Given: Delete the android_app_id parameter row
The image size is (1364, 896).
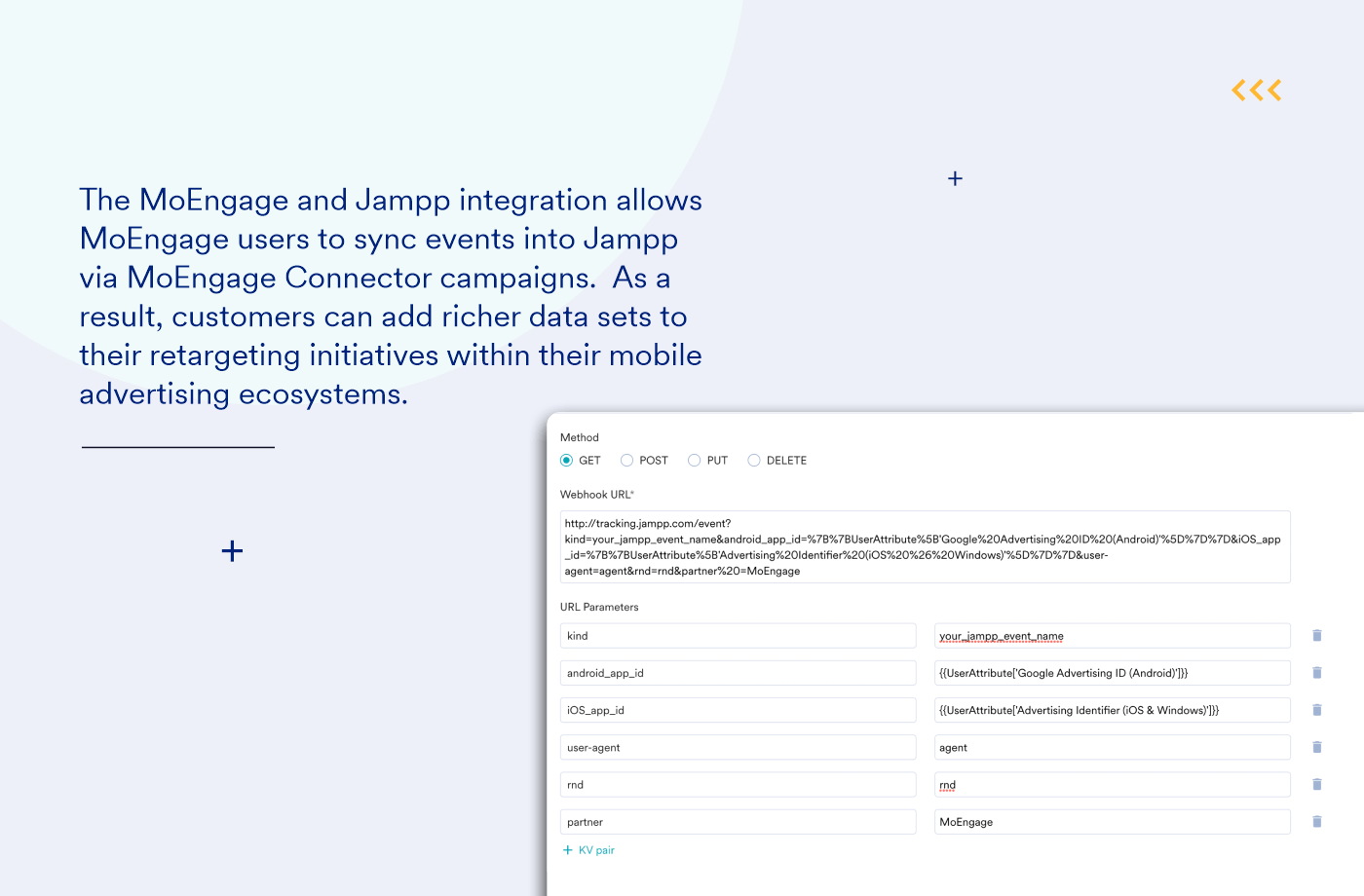Looking at the screenshot, I should (1317, 673).
